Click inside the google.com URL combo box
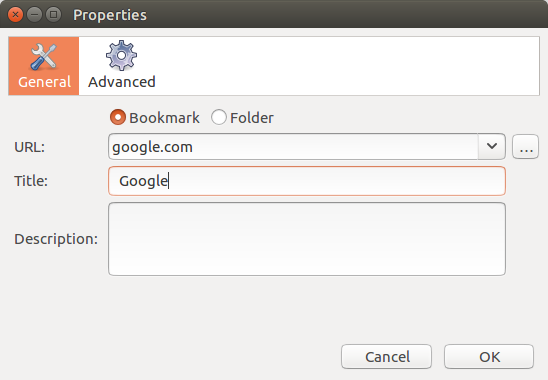Image resolution: width=548 pixels, height=380 pixels. [x=293, y=146]
